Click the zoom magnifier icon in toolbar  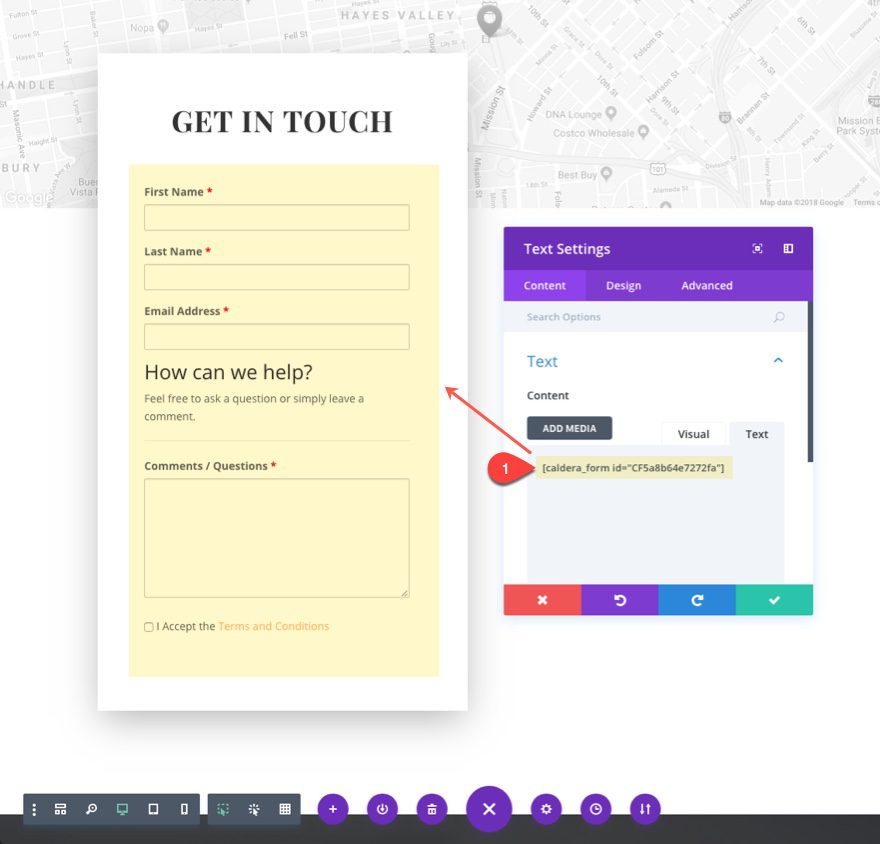(91, 809)
